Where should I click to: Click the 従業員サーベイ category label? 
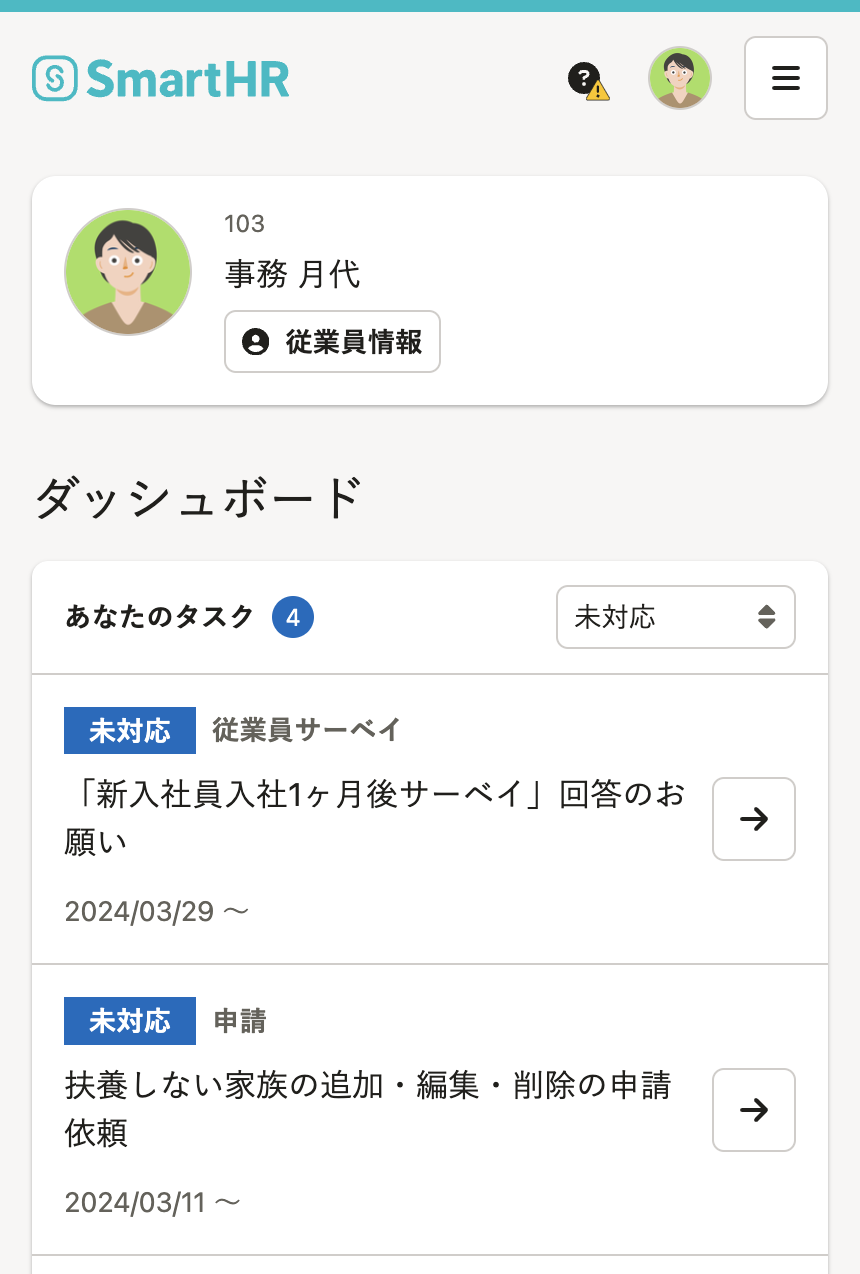coord(306,730)
